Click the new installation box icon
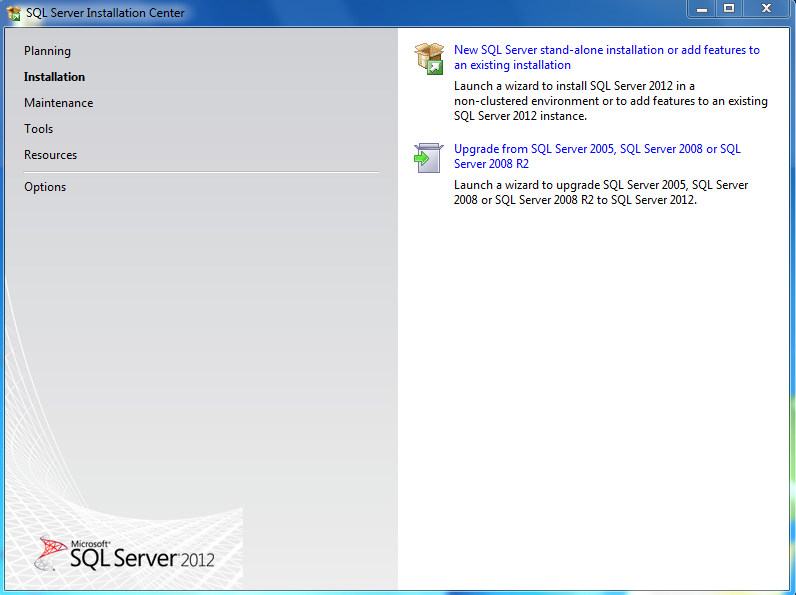796x595 pixels. [x=429, y=58]
